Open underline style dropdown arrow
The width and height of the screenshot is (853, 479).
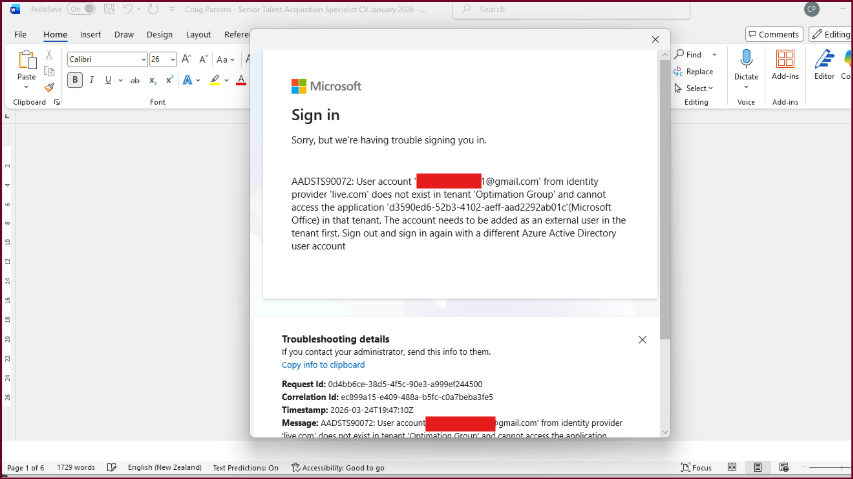click(120, 80)
